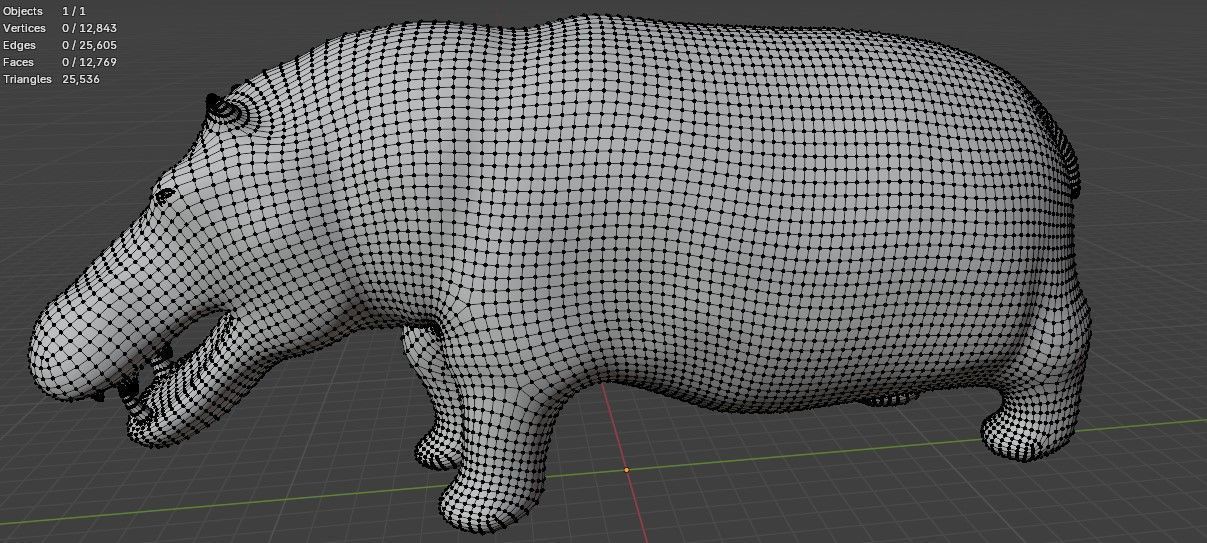Click the "Vertices" statistics label
Image resolution: width=1207 pixels, height=543 pixels.
coord(24,28)
